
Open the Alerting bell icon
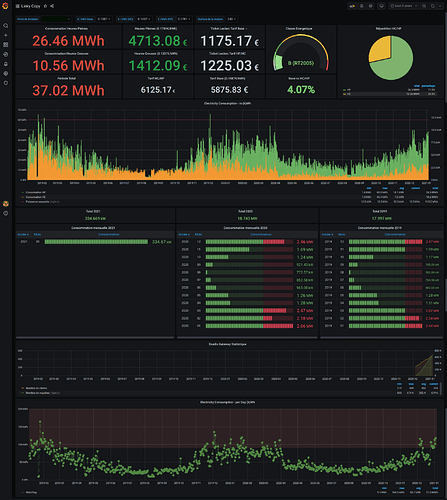point(6,64)
